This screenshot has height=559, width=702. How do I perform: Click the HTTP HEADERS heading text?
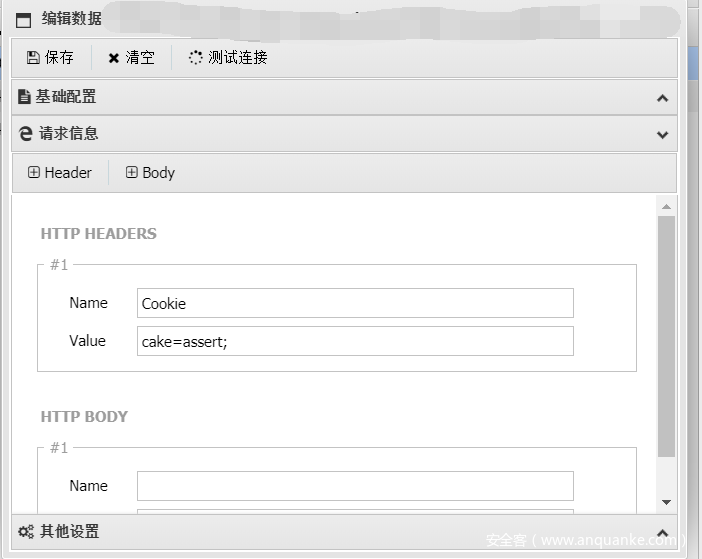(98, 234)
